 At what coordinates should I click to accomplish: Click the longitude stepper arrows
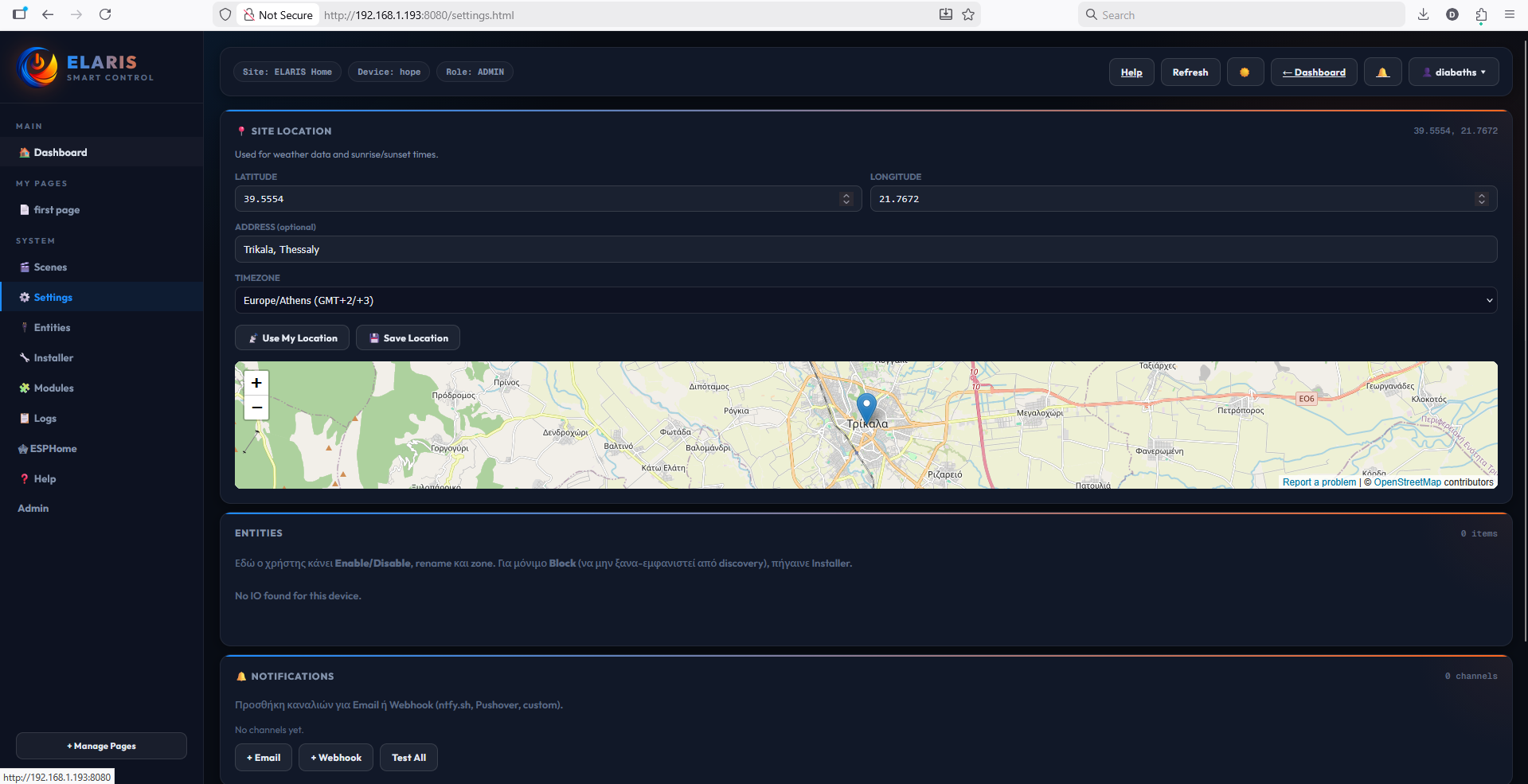tap(1481, 199)
